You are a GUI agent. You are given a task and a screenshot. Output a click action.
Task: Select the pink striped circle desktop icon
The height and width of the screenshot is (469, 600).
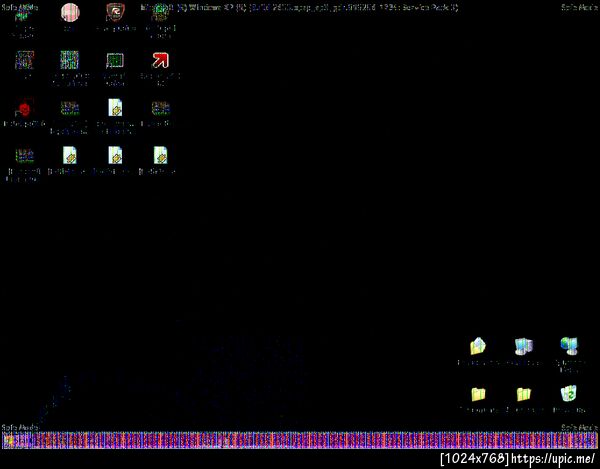point(70,13)
